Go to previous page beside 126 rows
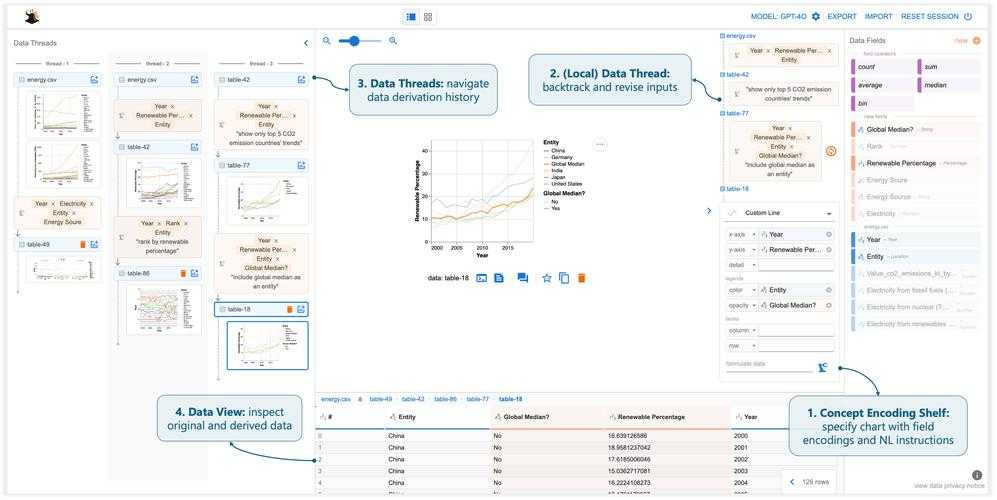Viewport: 997px width, 500px height. coord(792,482)
